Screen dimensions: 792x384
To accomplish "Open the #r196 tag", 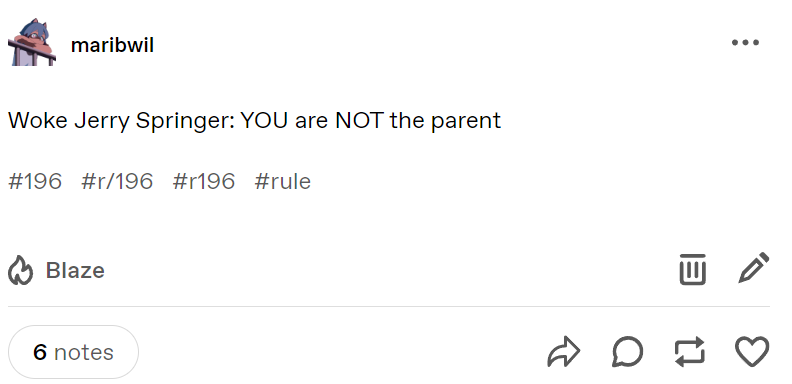I will click(x=204, y=181).
